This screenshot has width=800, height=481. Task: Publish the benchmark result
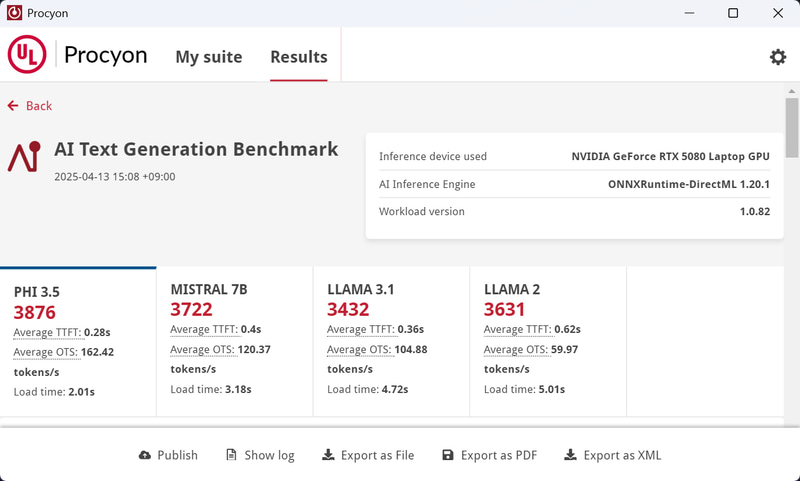point(168,455)
